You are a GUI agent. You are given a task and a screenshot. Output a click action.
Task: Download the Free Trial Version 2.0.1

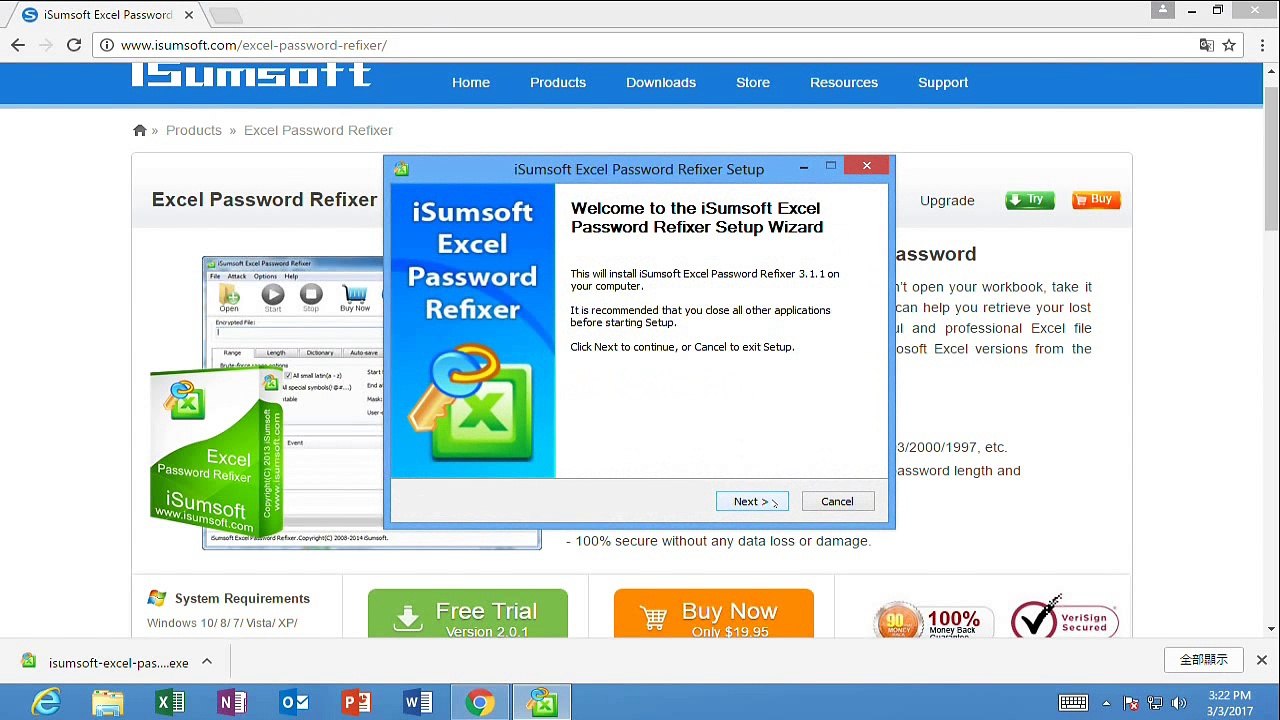[x=468, y=614]
